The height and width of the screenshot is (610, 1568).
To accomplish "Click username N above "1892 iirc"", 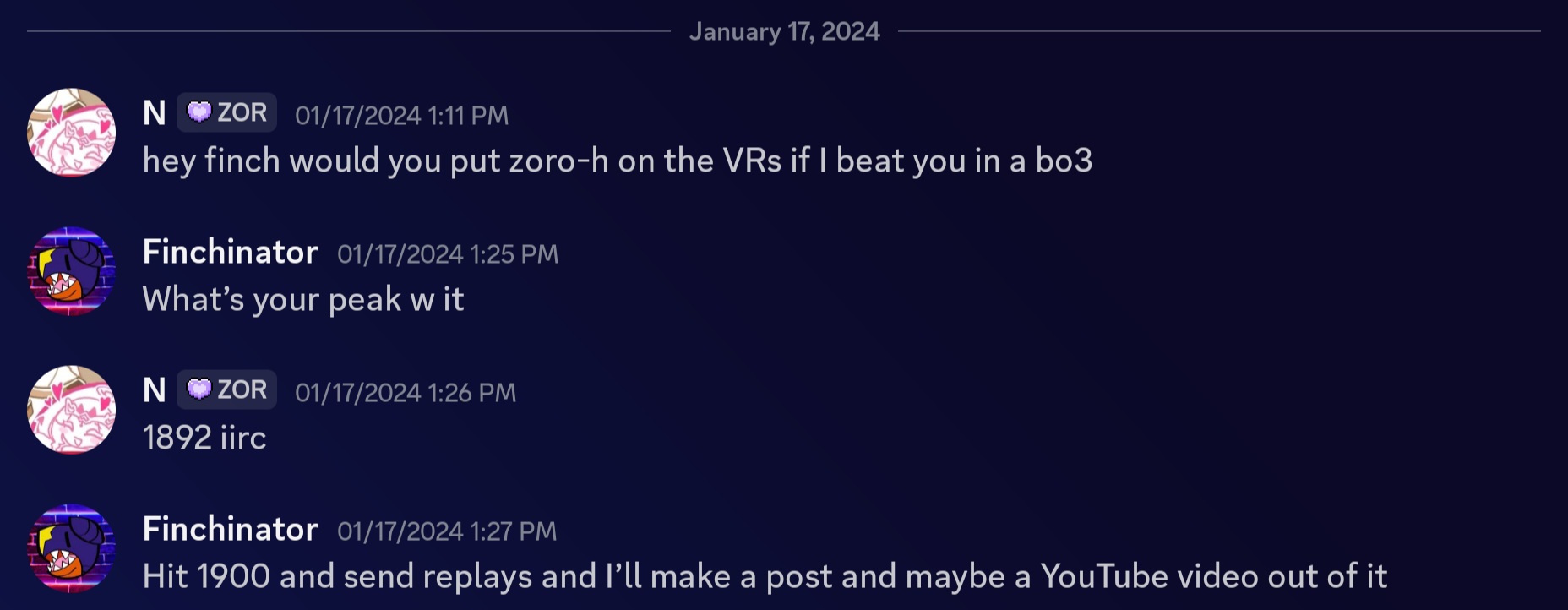I will click(154, 390).
